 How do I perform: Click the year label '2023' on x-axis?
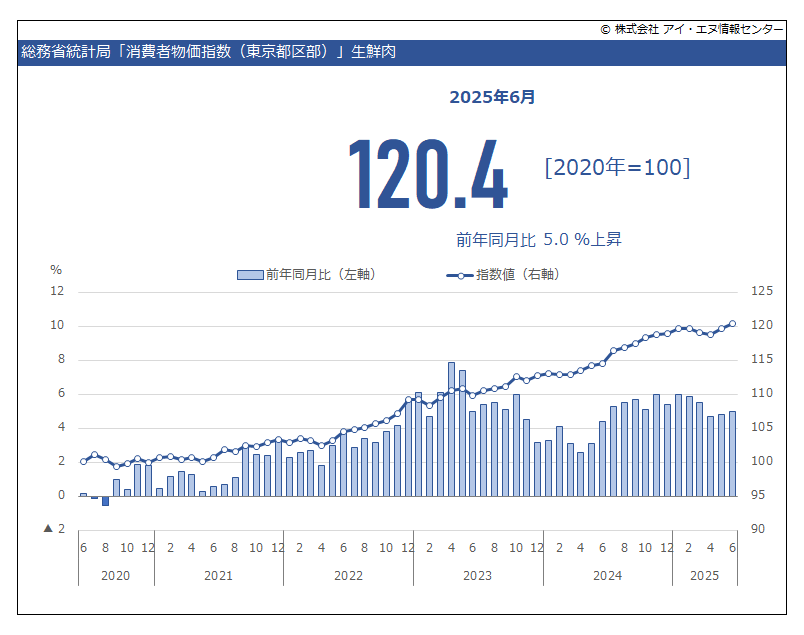(477, 576)
